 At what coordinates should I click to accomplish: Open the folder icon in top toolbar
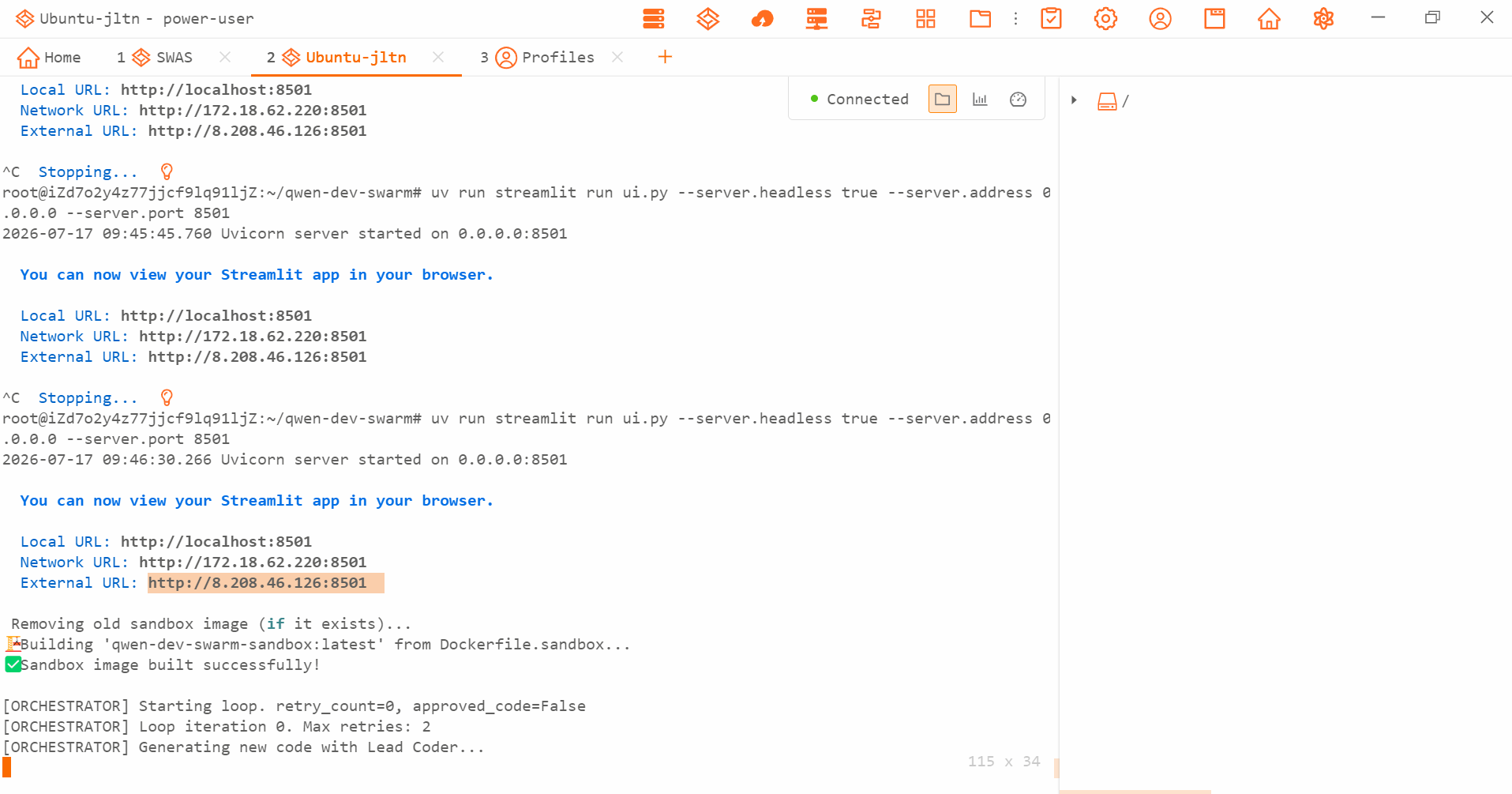[980, 18]
